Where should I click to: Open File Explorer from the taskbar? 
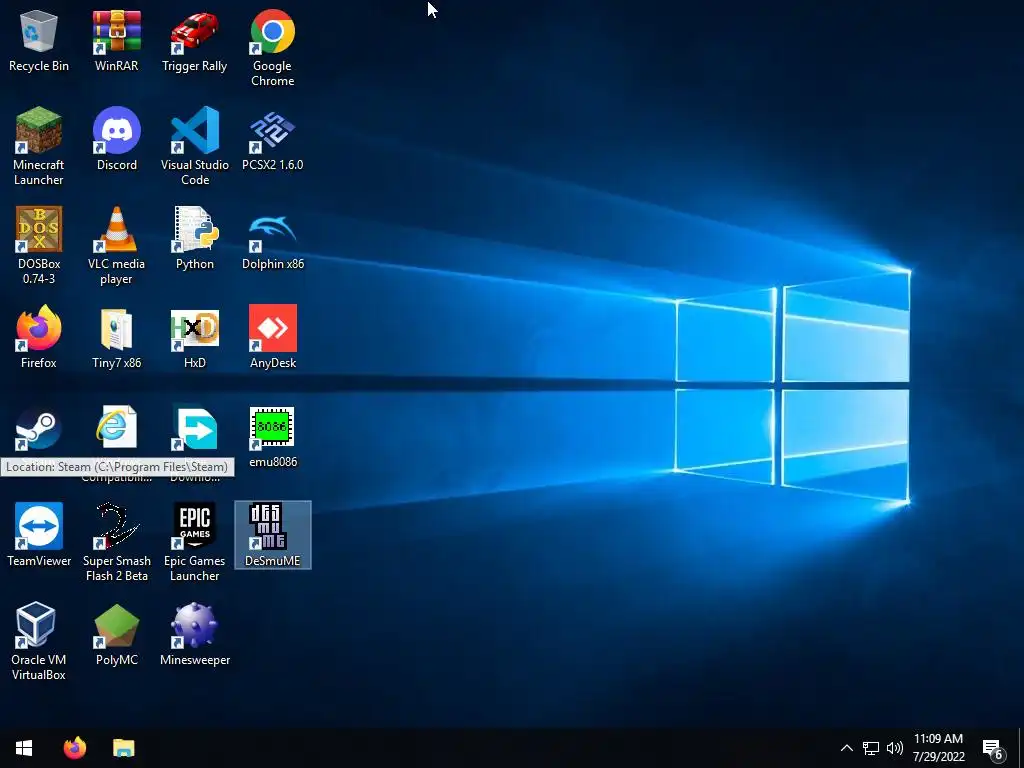tap(123, 748)
